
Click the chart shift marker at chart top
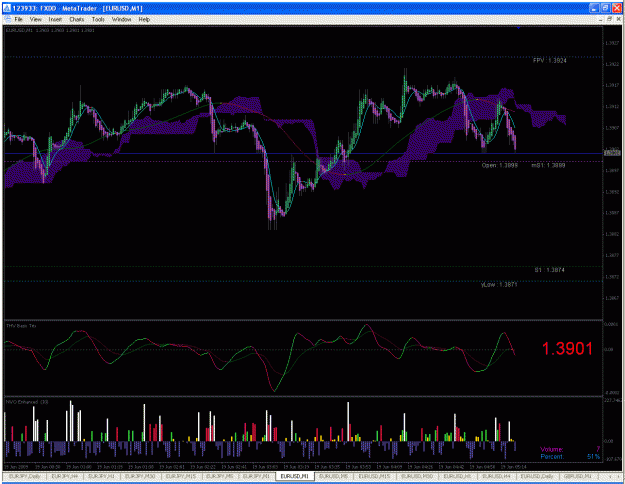(518, 28)
